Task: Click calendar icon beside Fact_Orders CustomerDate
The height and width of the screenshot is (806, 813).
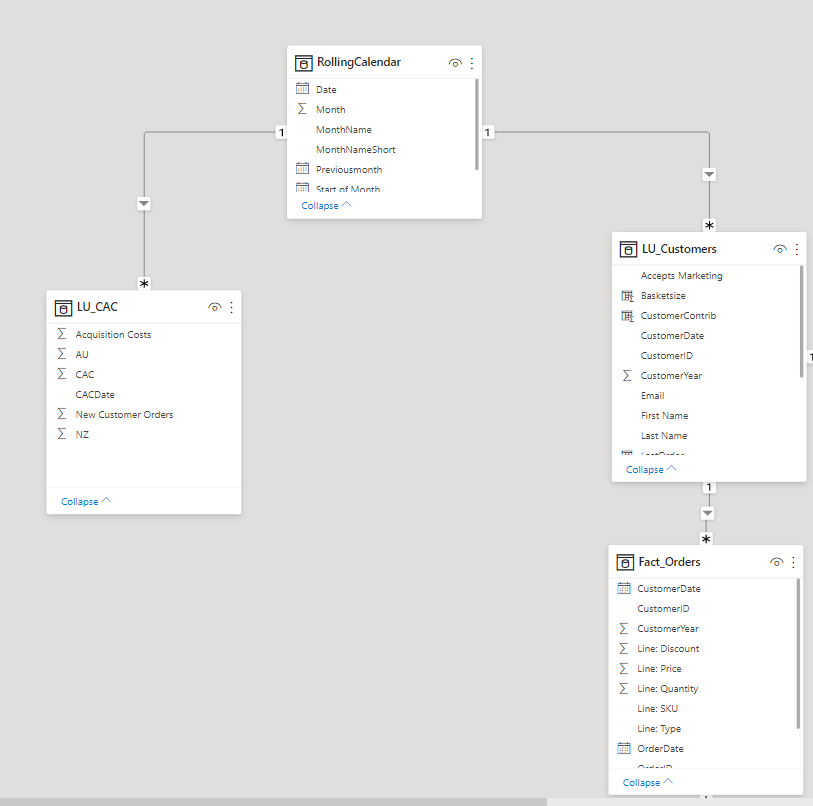Action: point(624,588)
